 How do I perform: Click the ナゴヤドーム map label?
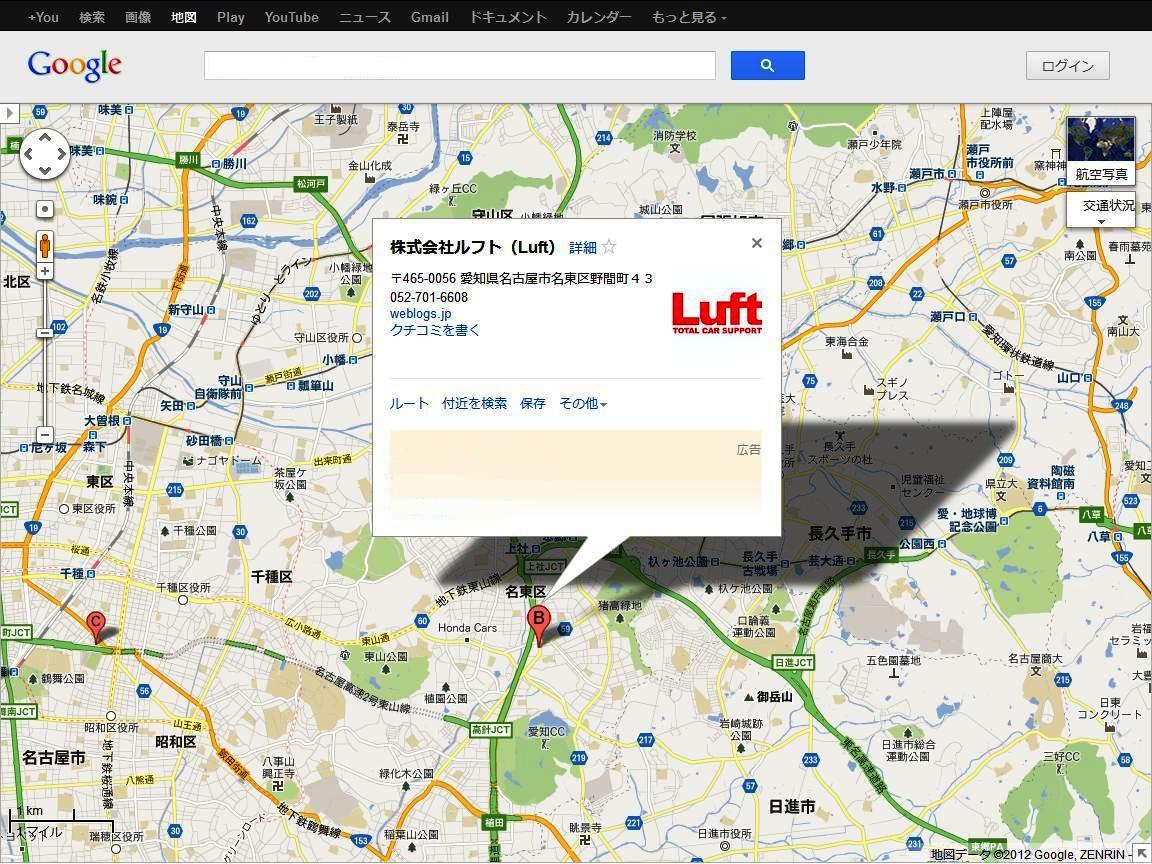tap(228, 461)
